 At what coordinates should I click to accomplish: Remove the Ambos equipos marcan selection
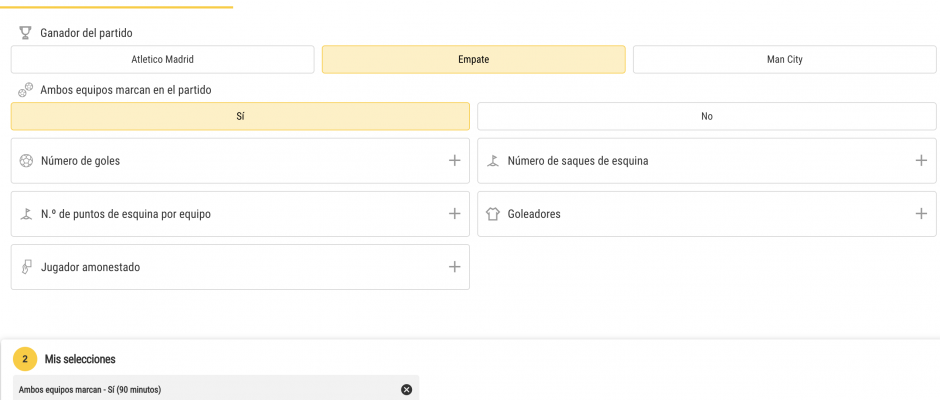point(406,390)
